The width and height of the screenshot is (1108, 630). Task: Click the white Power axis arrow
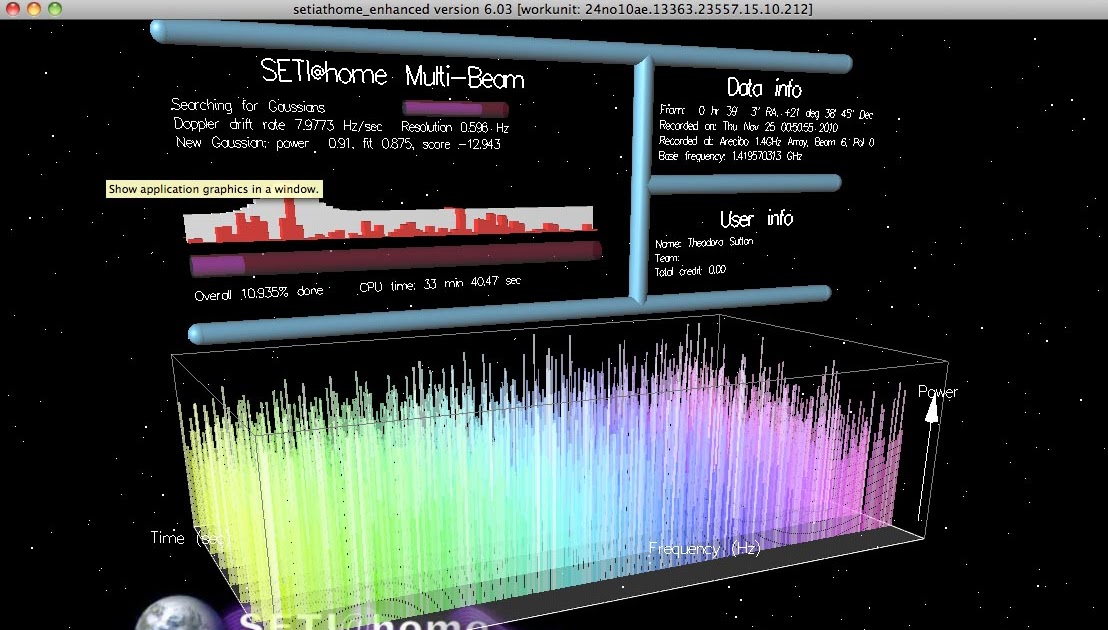(928, 459)
